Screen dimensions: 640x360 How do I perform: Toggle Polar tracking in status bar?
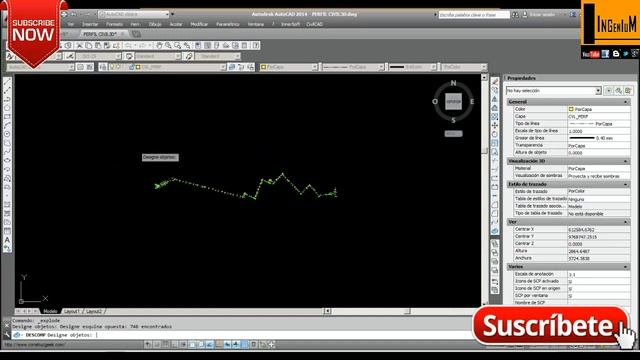(183, 345)
